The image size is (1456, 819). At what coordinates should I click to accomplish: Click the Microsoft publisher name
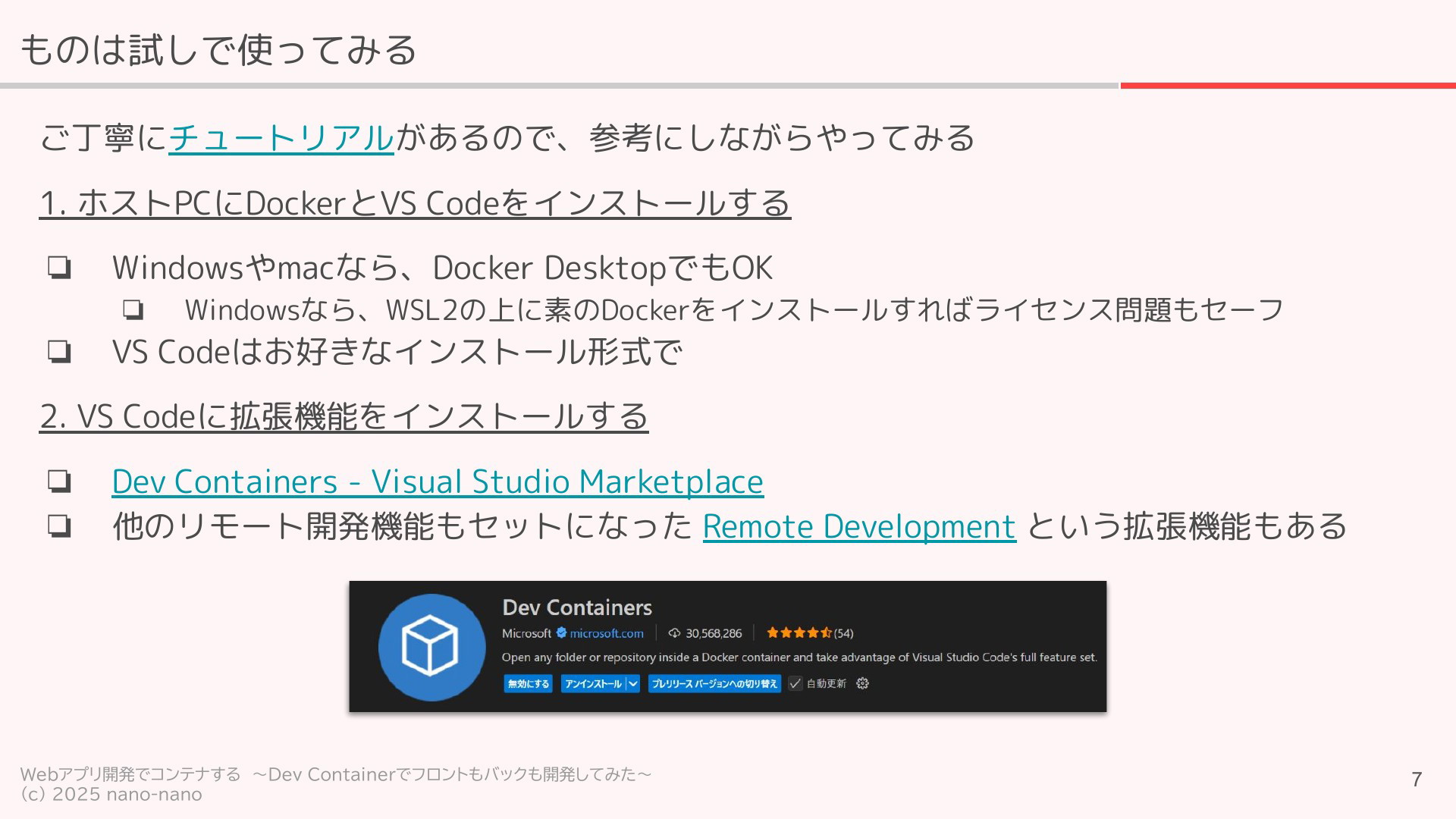pyautogui.click(x=526, y=633)
